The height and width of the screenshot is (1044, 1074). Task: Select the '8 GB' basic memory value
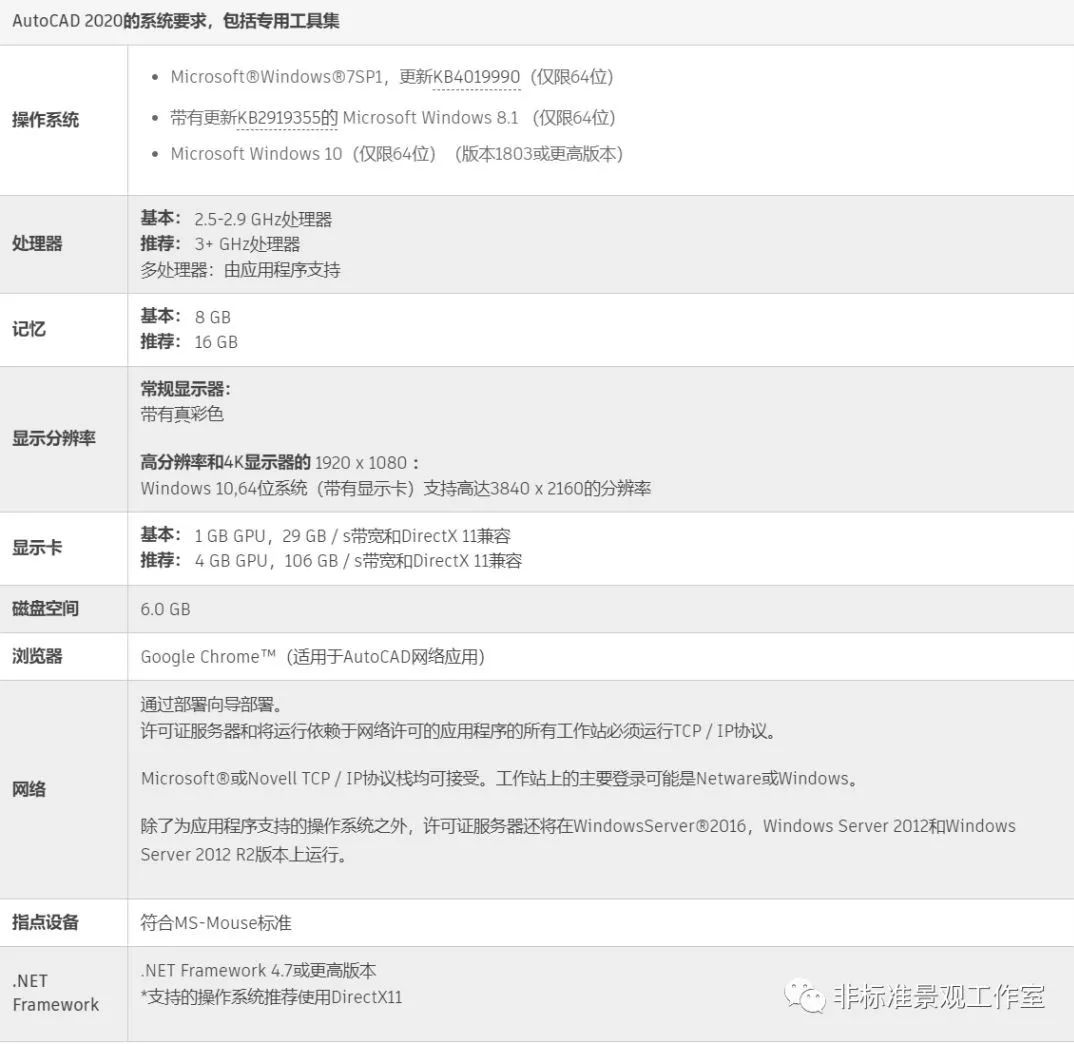[213, 317]
